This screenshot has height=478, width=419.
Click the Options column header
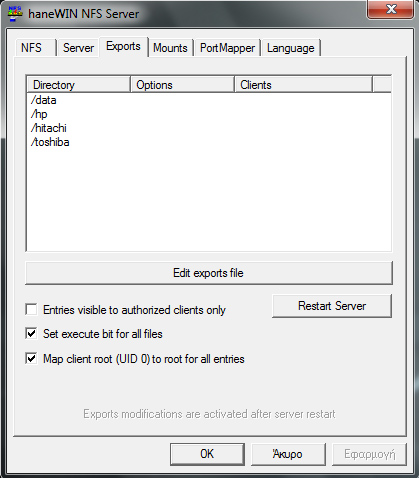coord(182,85)
